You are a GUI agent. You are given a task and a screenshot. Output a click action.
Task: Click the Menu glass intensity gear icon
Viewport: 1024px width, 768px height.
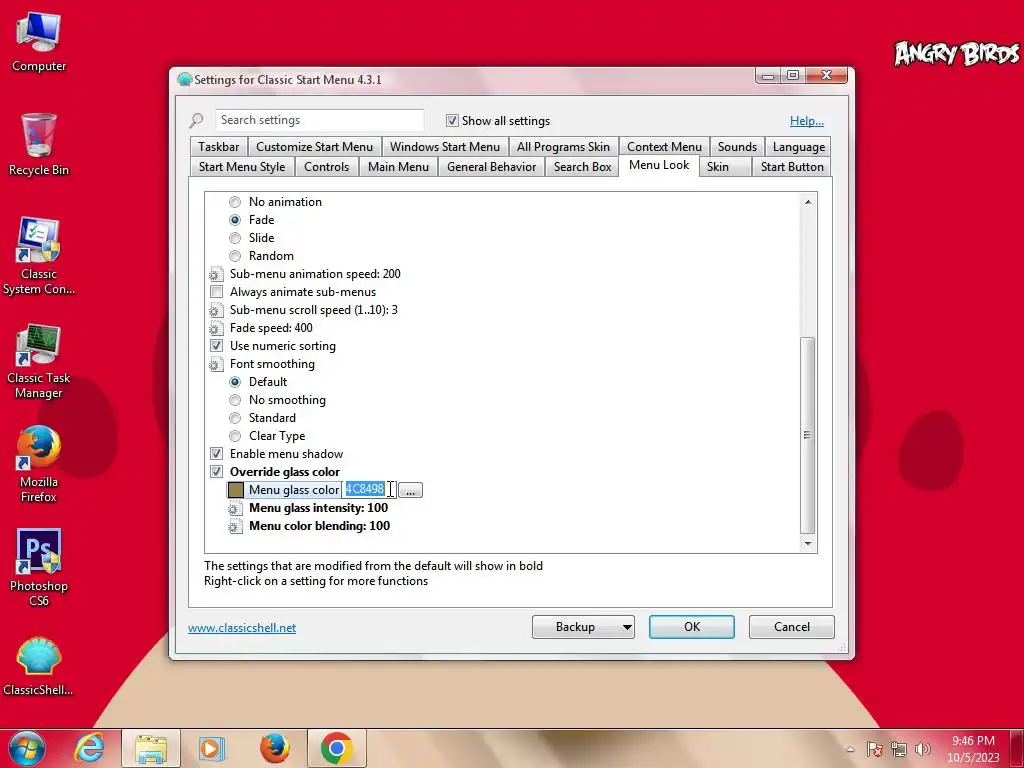235,508
